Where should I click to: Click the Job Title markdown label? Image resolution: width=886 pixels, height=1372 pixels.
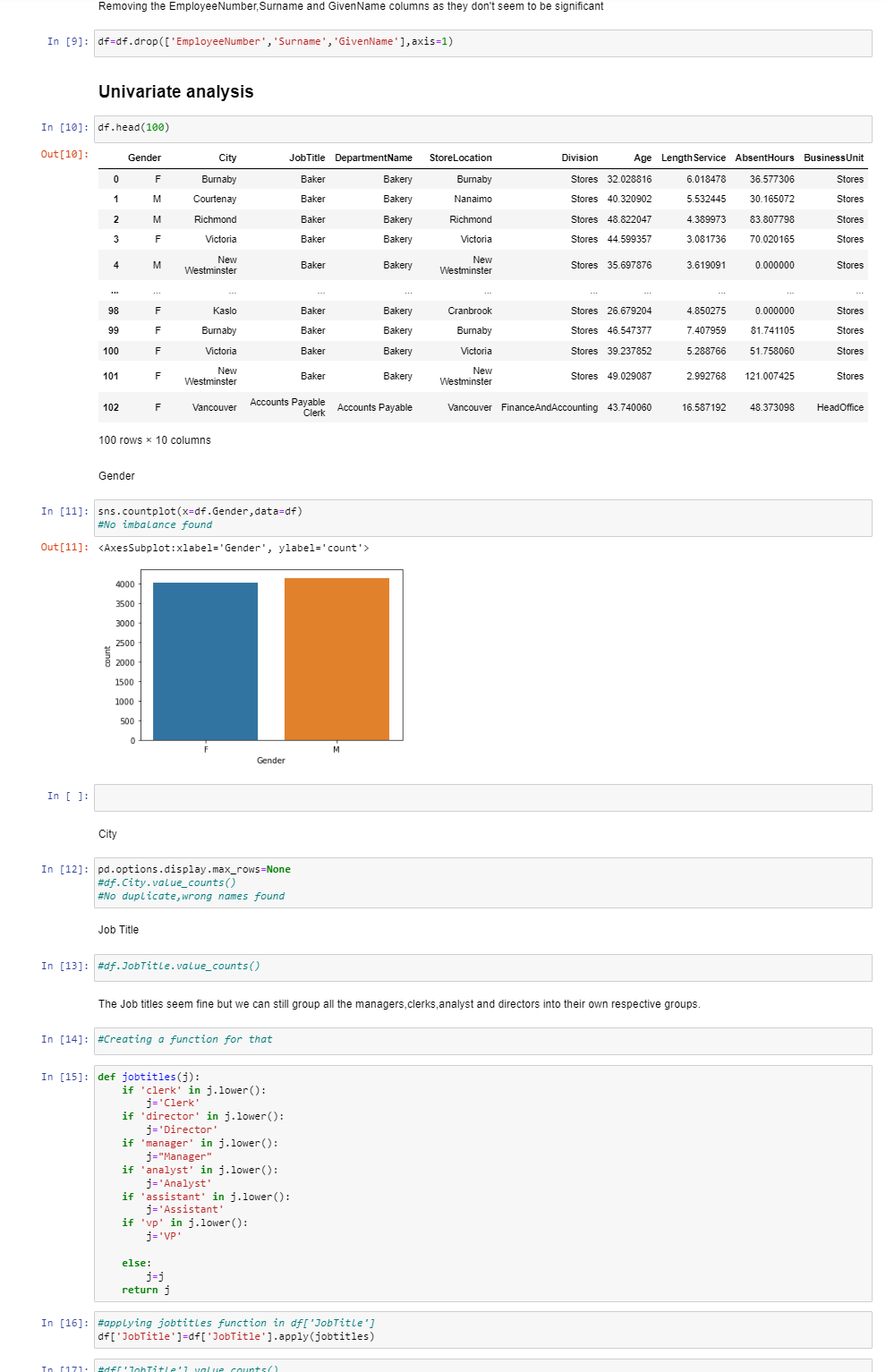(x=118, y=929)
